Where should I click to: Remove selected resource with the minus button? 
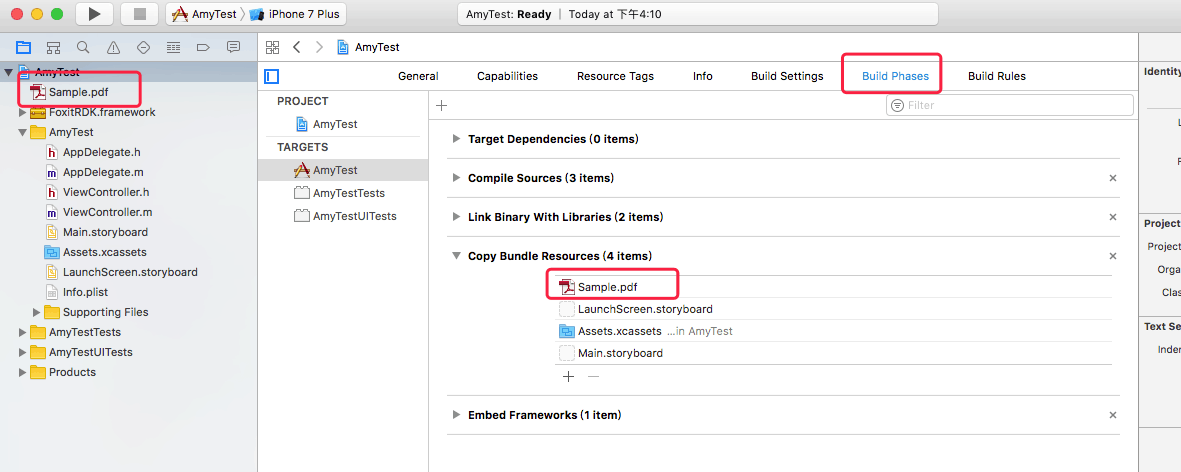point(594,376)
